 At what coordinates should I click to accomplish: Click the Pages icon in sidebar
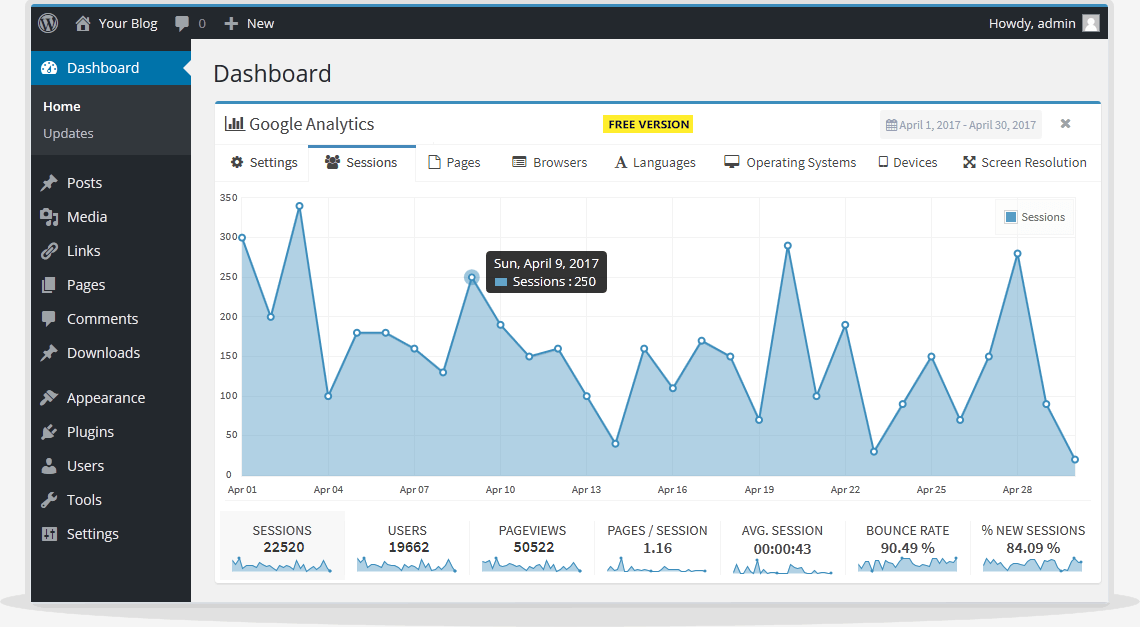pyautogui.click(x=49, y=285)
